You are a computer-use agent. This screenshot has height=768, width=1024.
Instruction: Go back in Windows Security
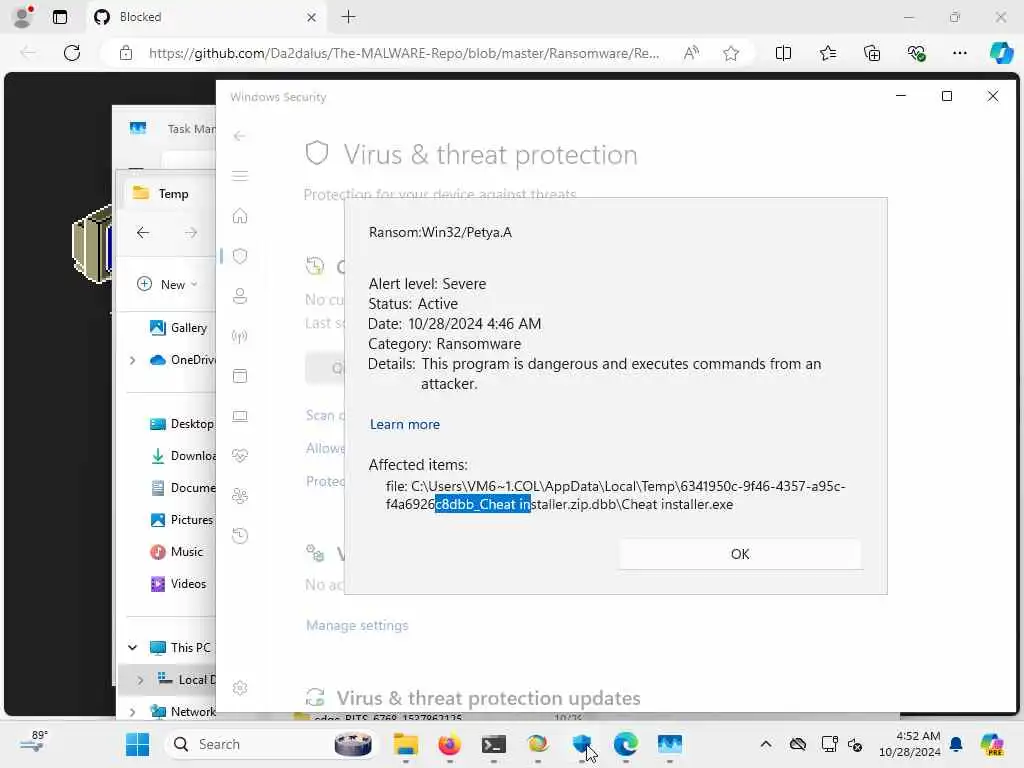(x=240, y=136)
